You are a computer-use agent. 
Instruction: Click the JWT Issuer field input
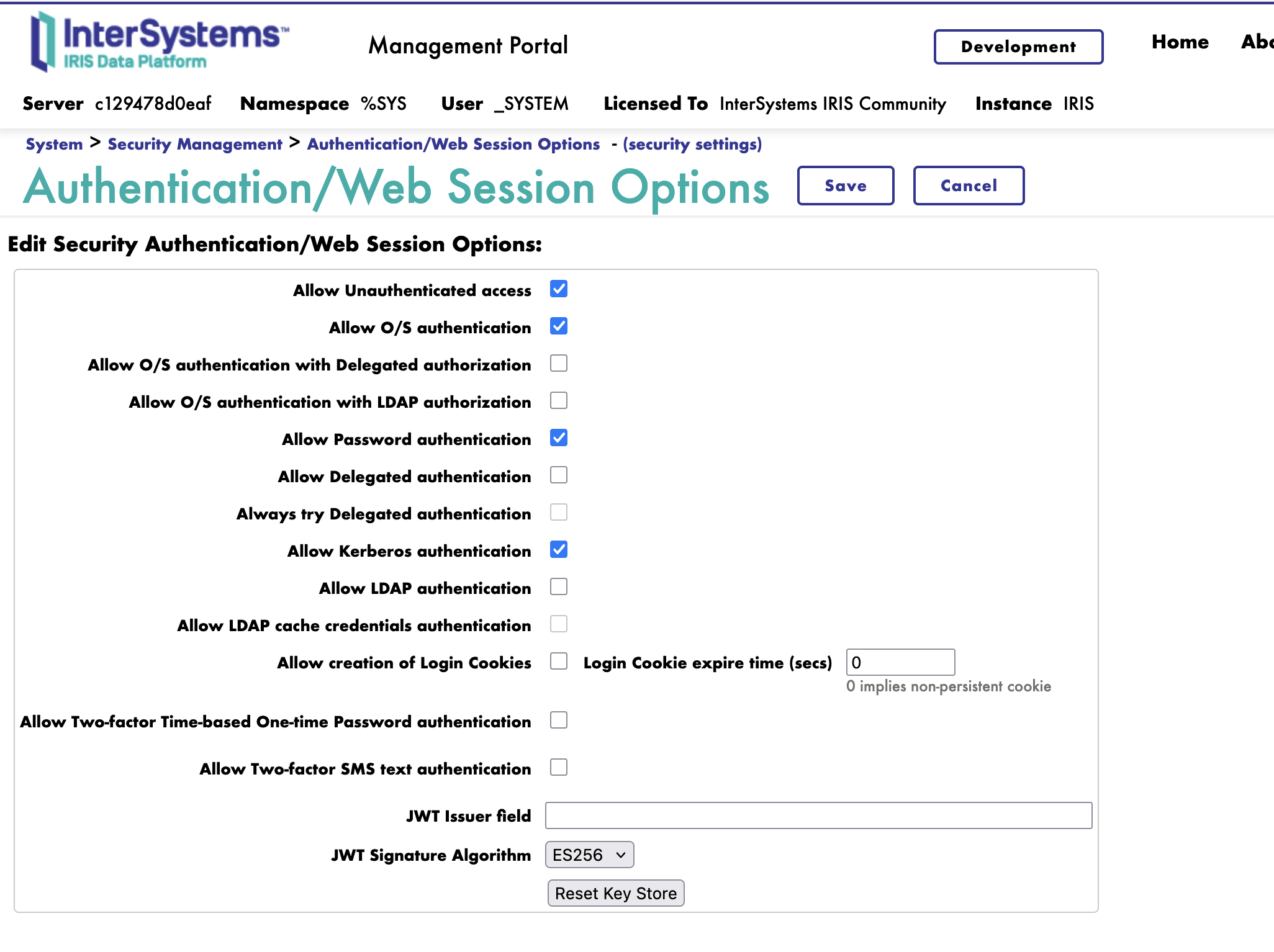coord(818,815)
